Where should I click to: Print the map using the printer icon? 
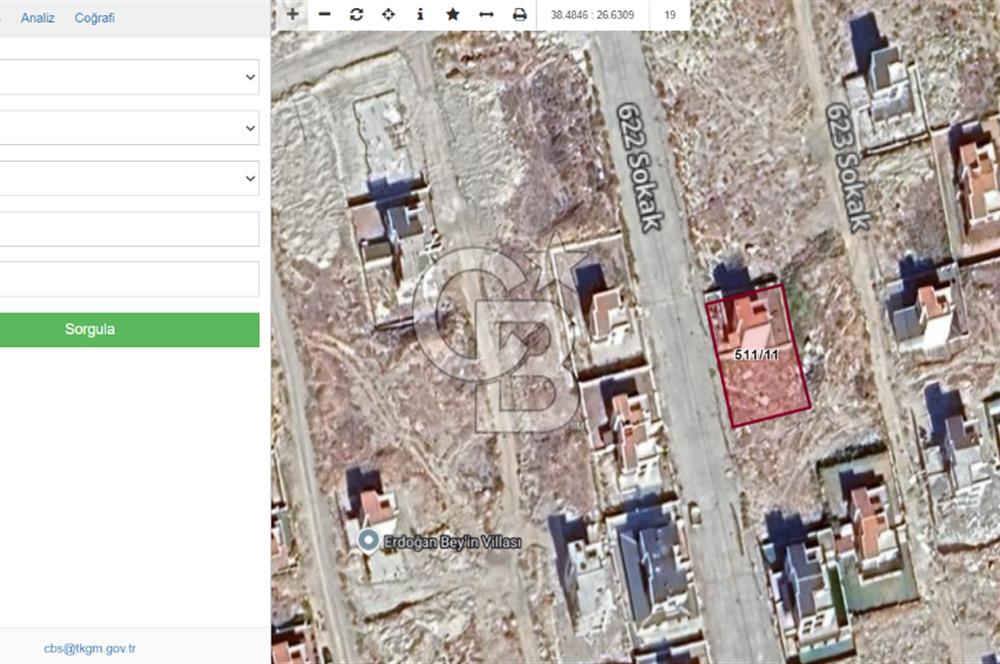pyautogui.click(x=519, y=14)
